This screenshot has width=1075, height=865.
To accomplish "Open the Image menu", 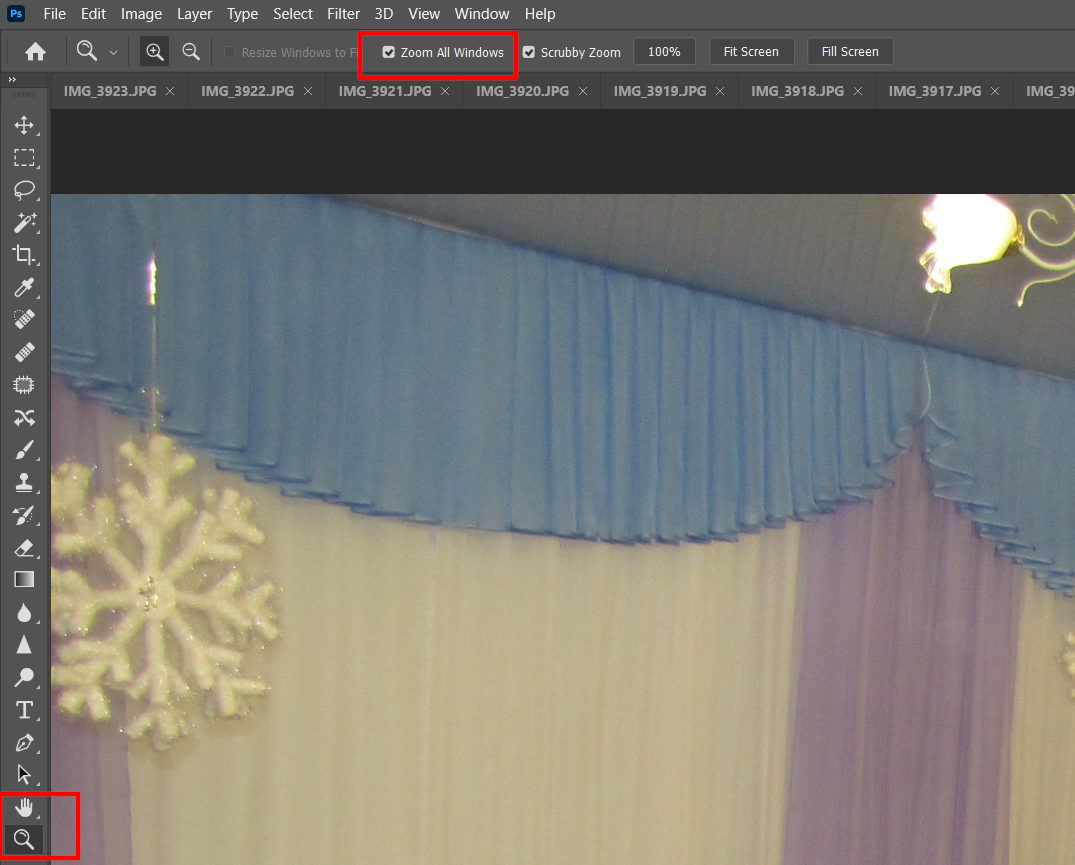I will tap(141, 14).
